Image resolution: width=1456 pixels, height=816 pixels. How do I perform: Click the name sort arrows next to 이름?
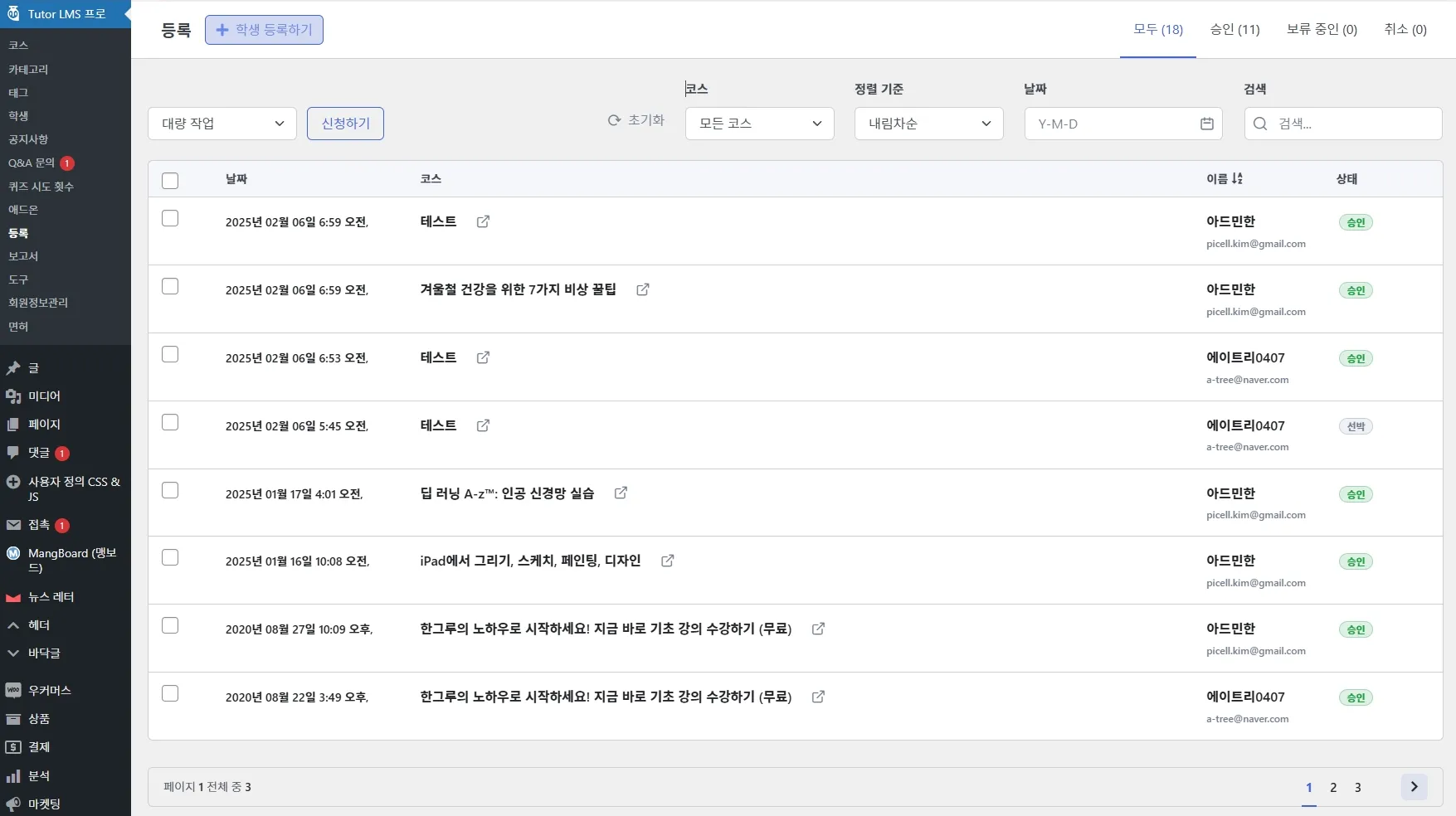[1239, 178]
